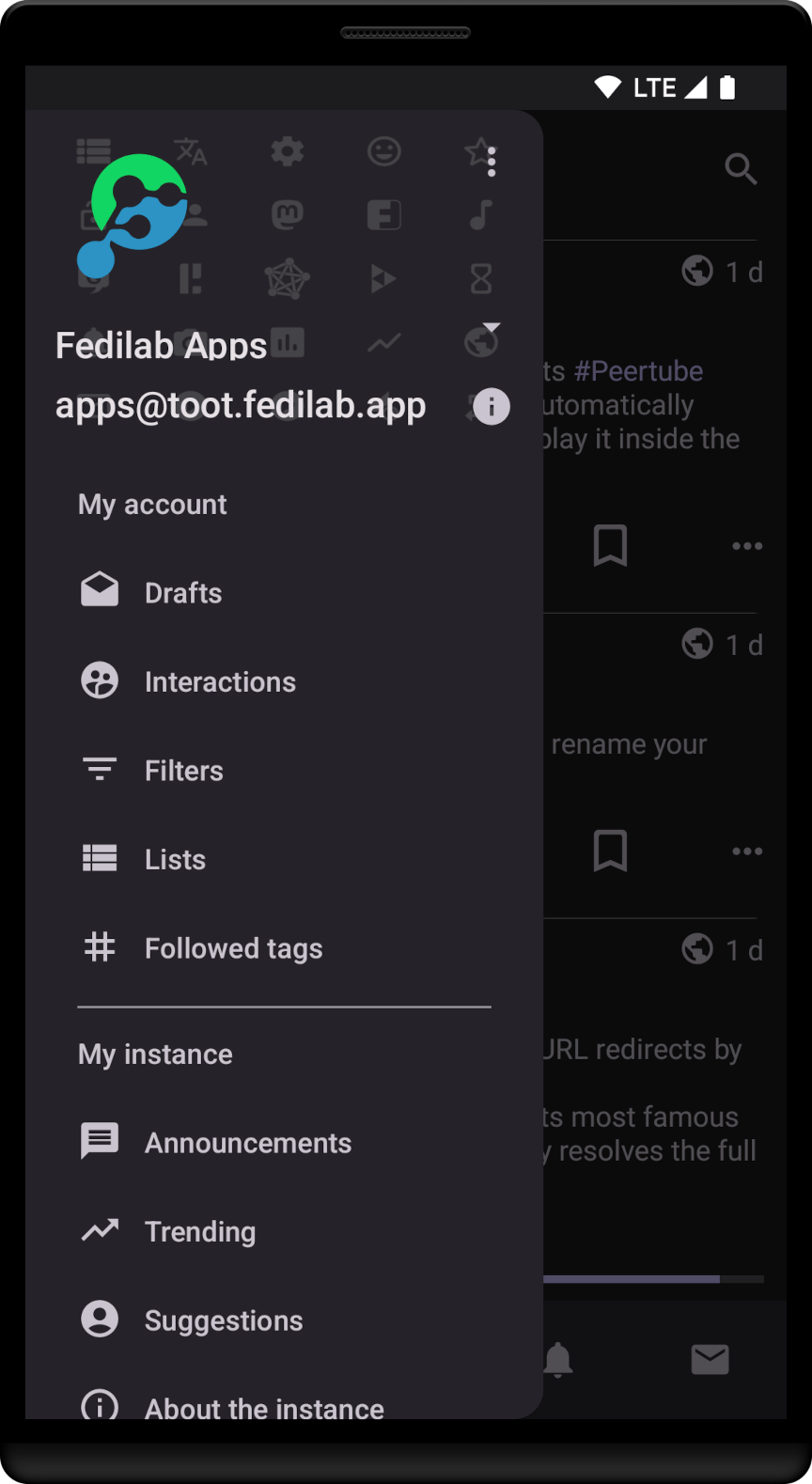Tap the Followed tags hash icon

[x=100, y=947]
